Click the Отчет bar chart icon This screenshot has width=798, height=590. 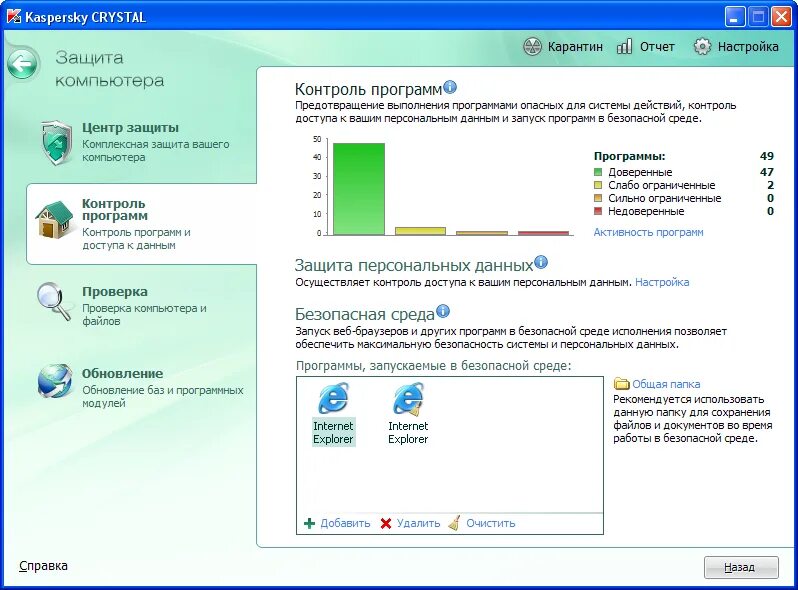coord(624,47)
